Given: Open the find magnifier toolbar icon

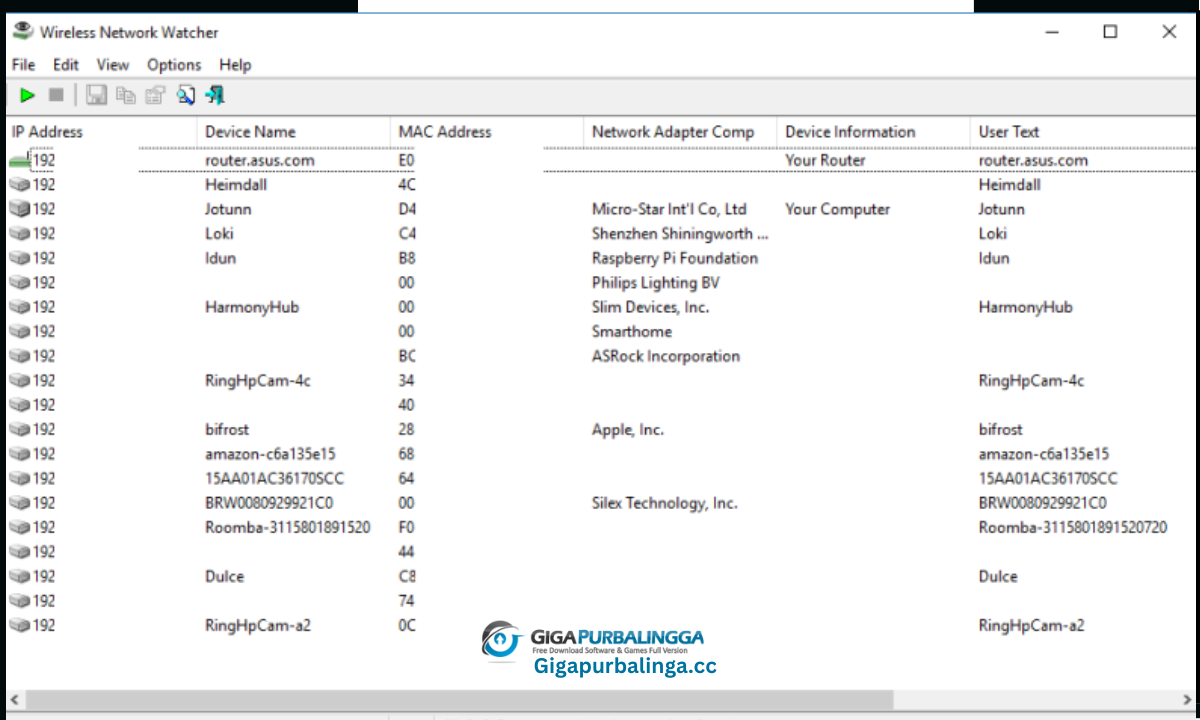Looking at the screenshot, I should (185, 96).
